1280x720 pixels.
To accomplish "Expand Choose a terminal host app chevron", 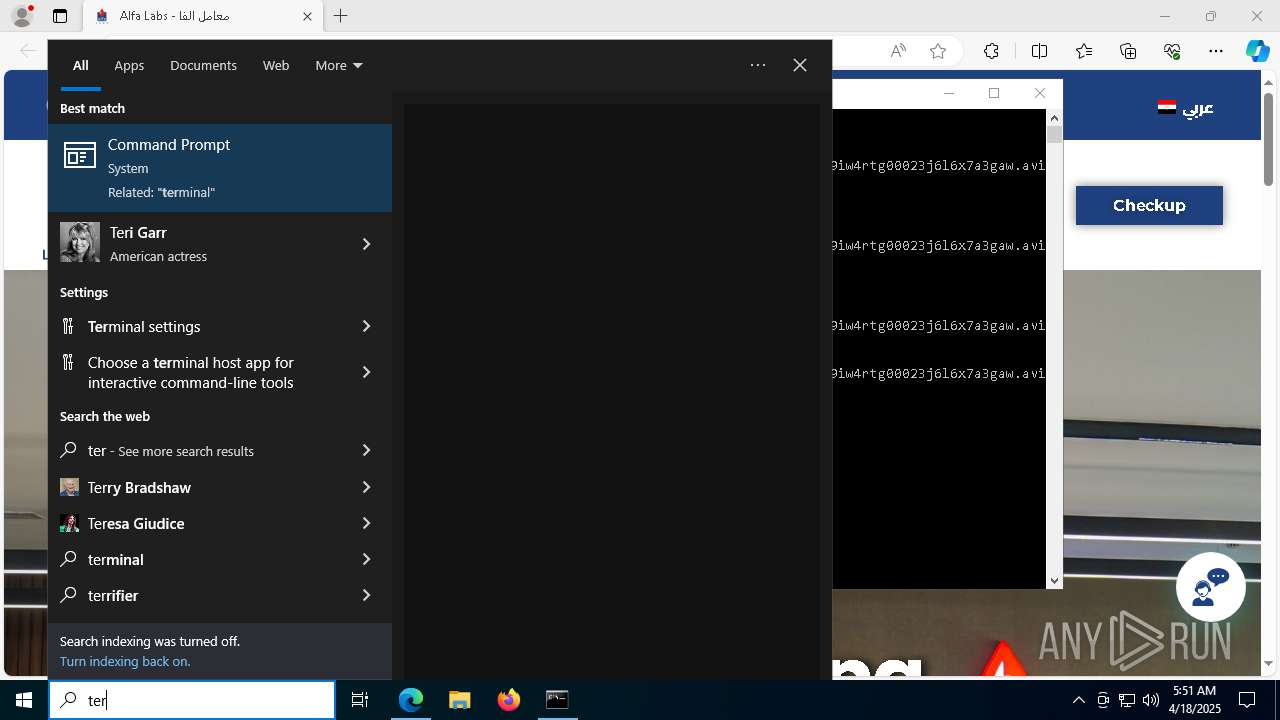I will (366, 372).
